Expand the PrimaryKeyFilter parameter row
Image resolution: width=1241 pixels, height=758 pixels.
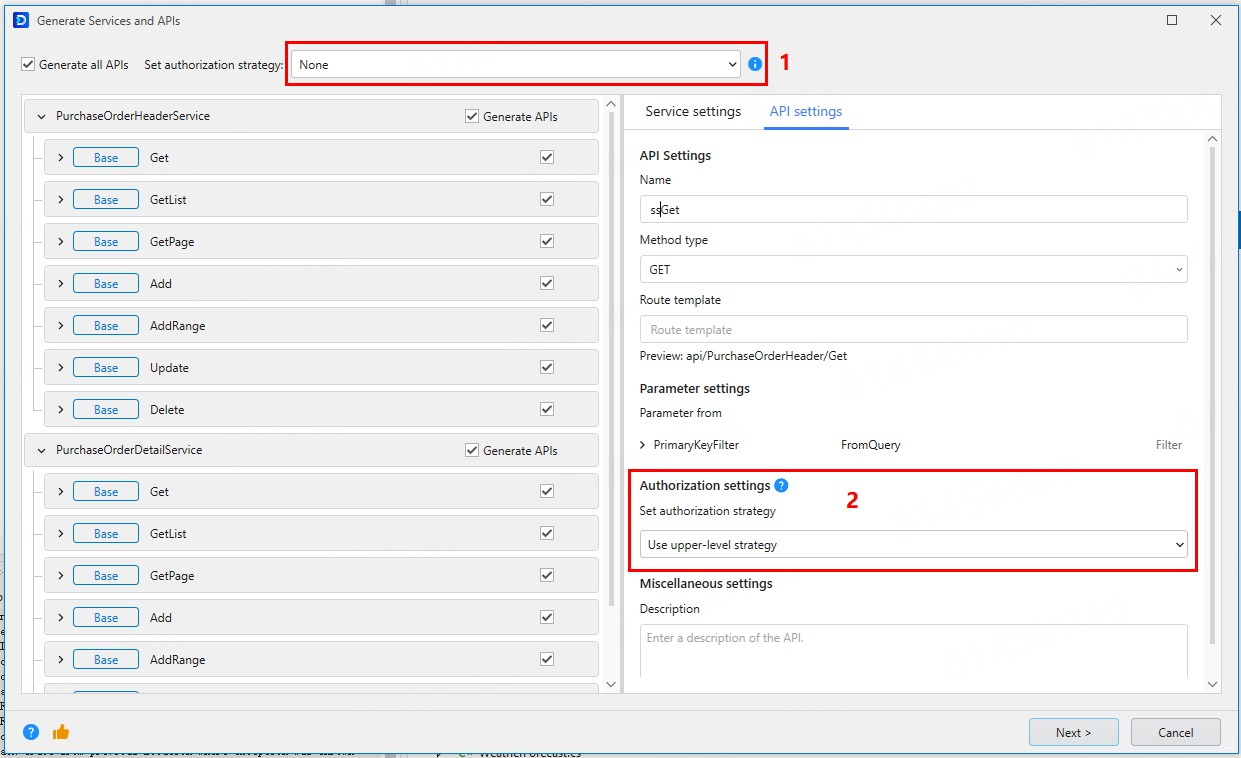[643, 445]
